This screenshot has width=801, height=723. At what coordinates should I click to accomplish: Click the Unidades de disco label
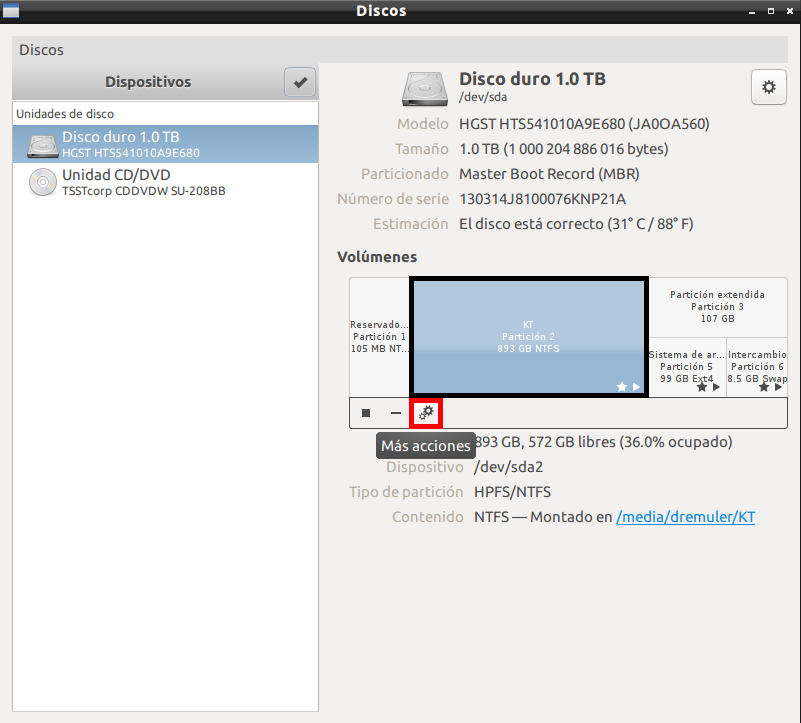[65, 114]
